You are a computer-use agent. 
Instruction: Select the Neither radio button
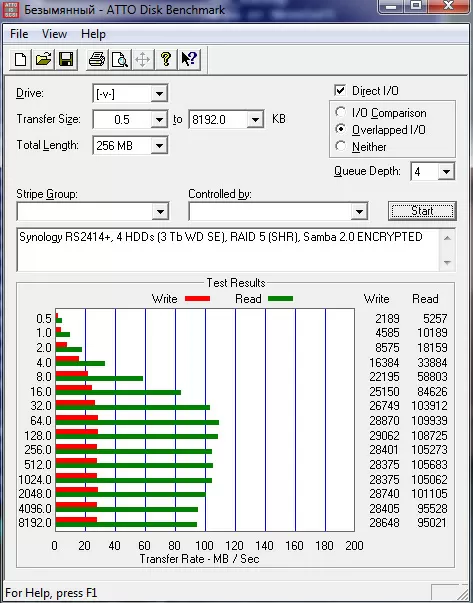(340, 146)
